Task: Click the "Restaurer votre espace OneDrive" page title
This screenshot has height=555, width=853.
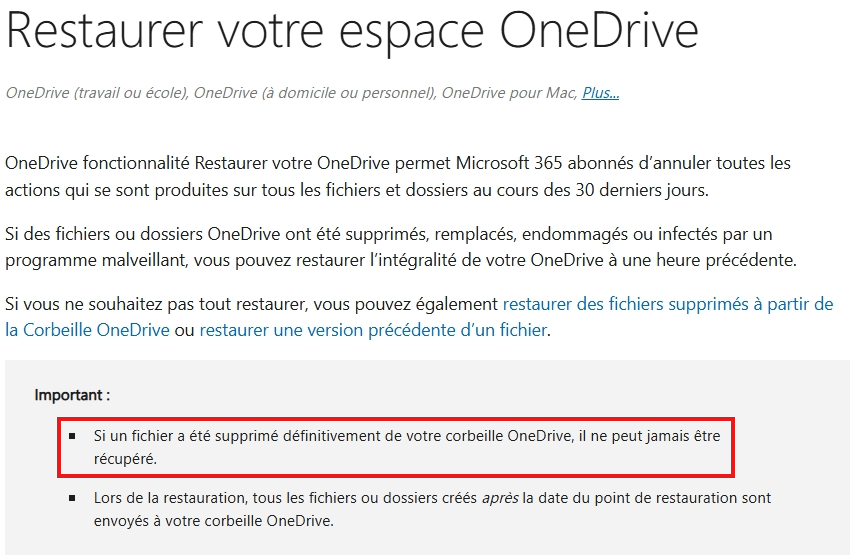Action: click(351, 32)
